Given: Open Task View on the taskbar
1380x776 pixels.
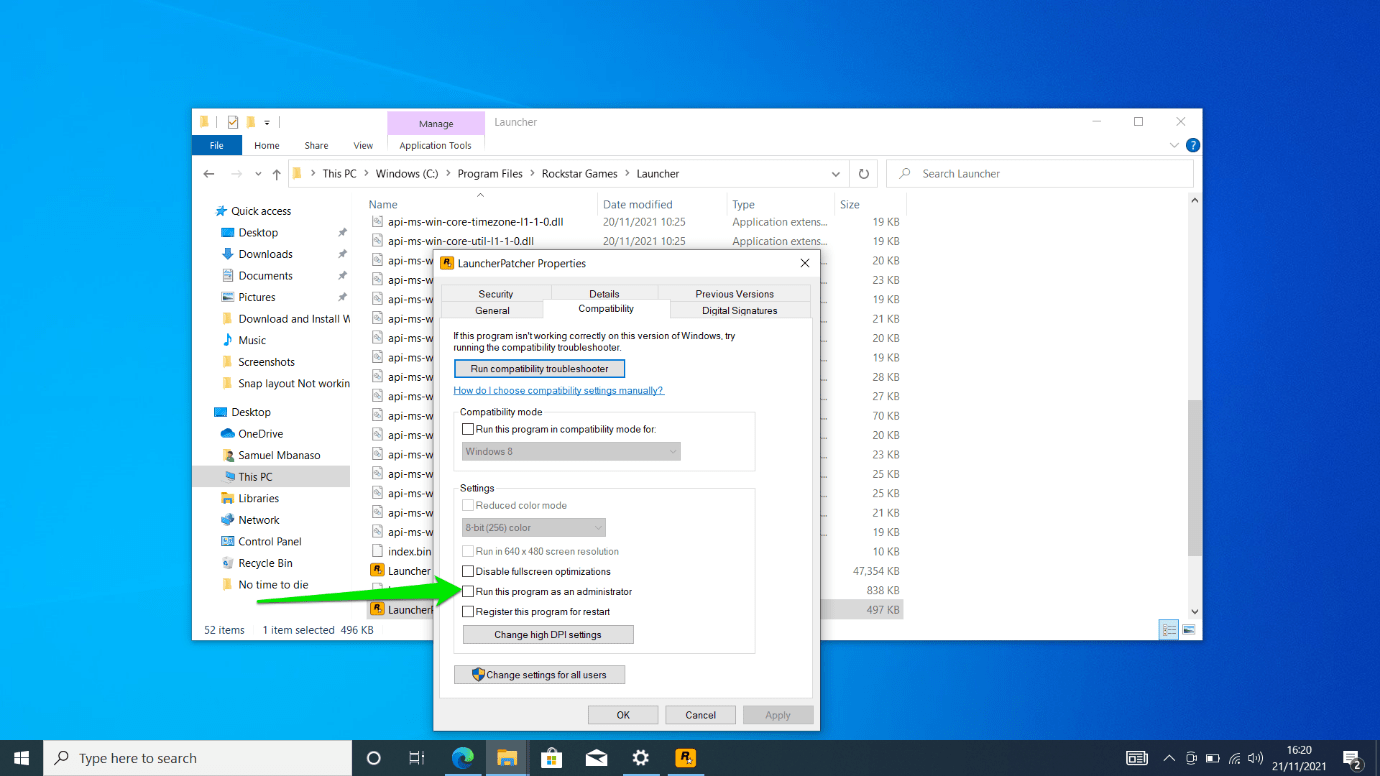Looking at the screenshot, I should pyautogui.click(x=417, y=758).
